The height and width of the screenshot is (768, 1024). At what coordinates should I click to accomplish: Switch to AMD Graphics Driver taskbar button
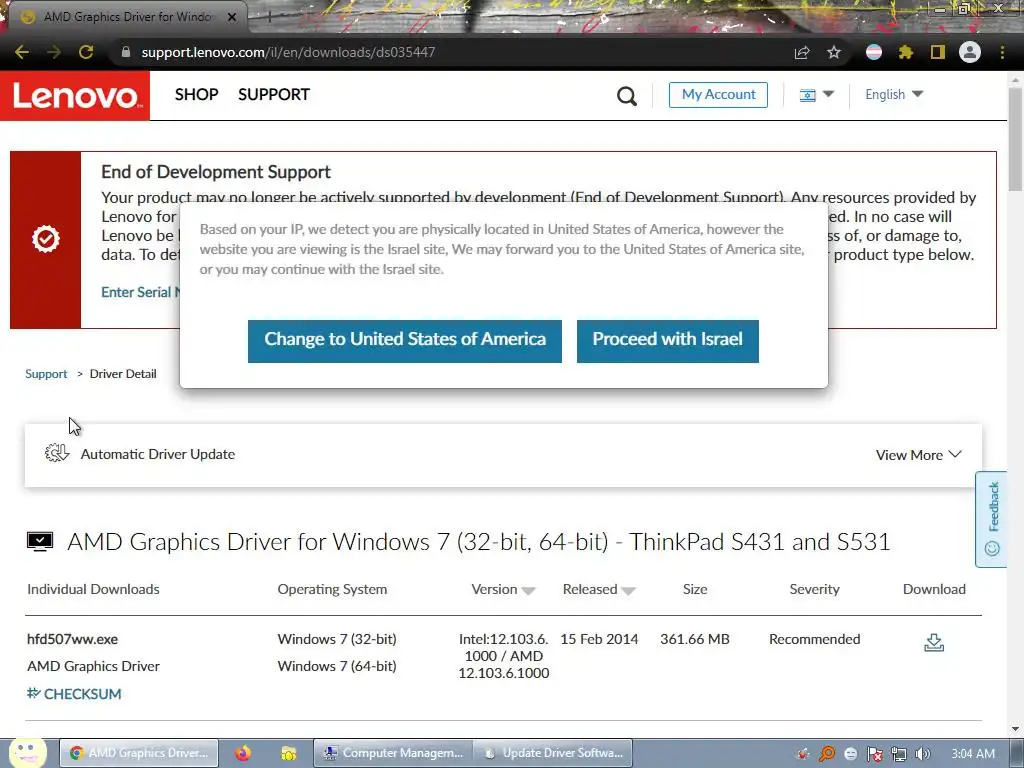[x=139, y=753]
